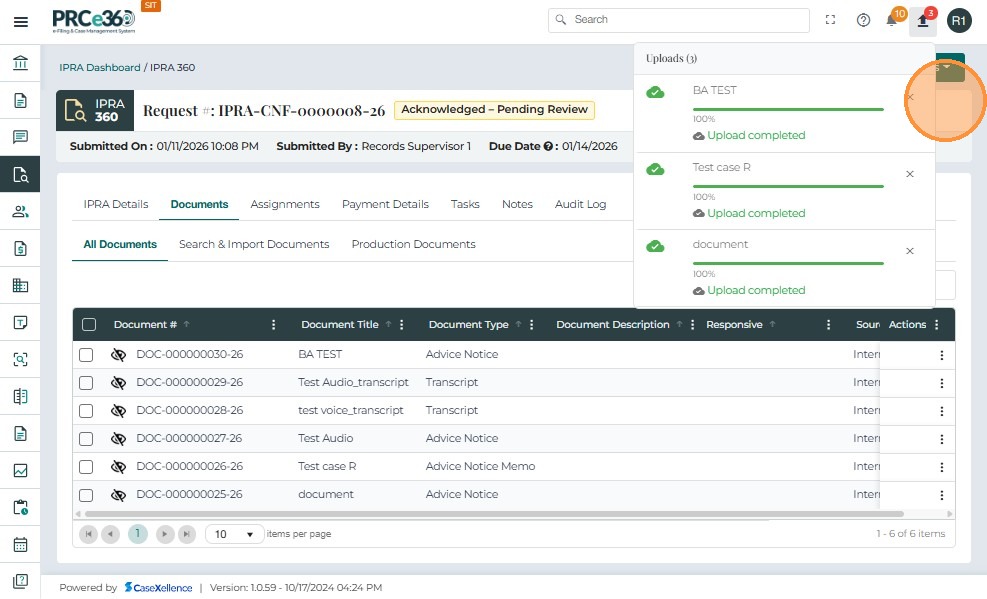Click the uploads icon in top bar

922,21
